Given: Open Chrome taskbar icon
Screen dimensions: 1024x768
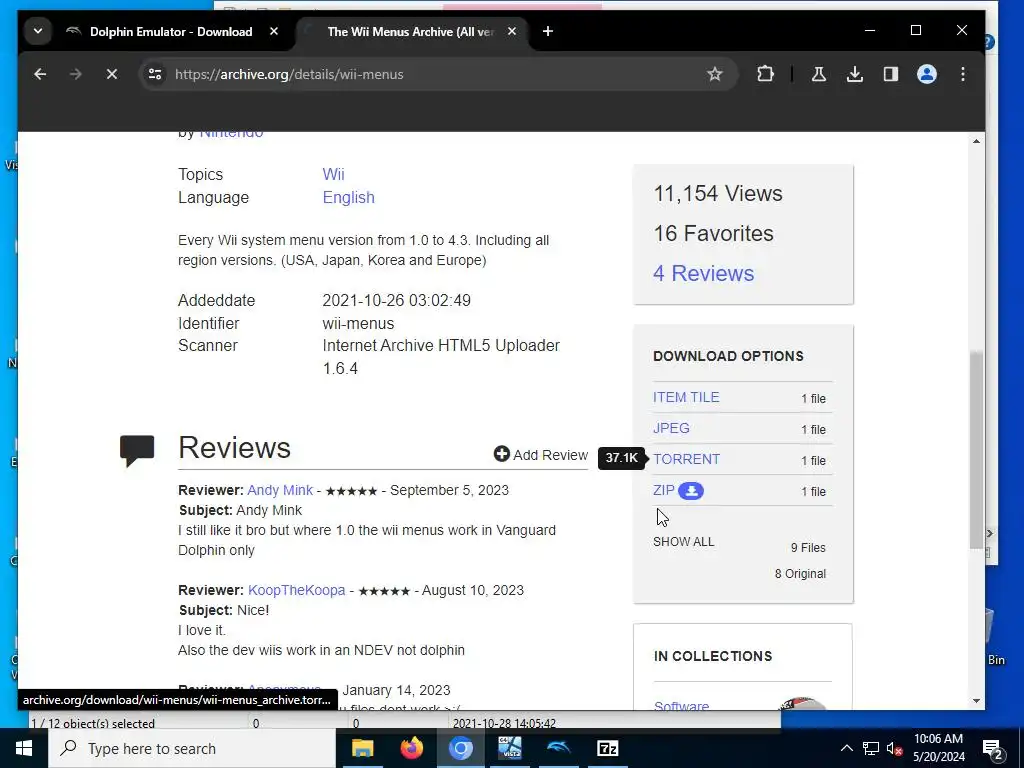Looking at the screenshot, I should tap(460, 748).
